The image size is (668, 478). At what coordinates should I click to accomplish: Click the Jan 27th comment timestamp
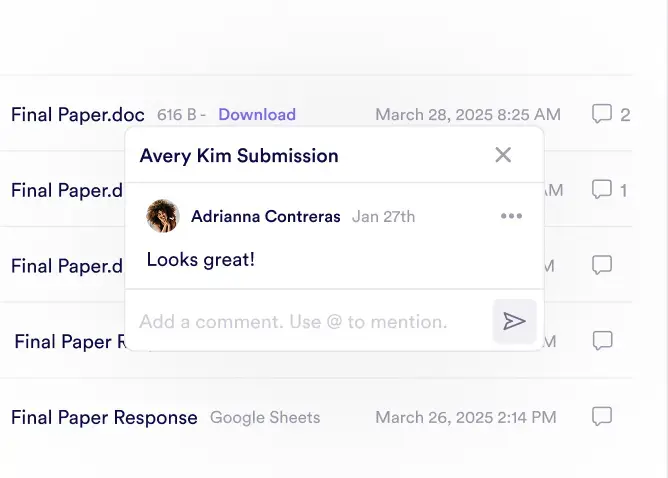coord(383,216)
